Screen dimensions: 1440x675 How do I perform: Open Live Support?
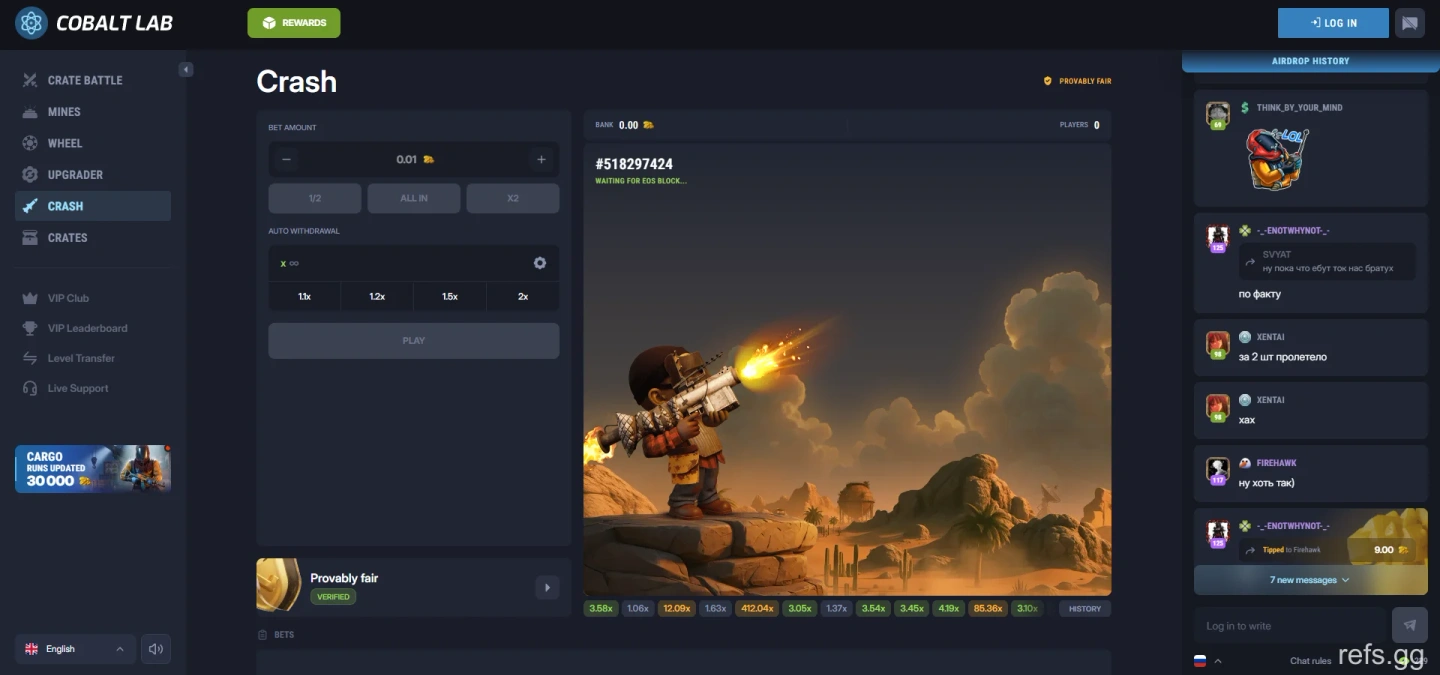pyautogui.click(x=78, y=388)
